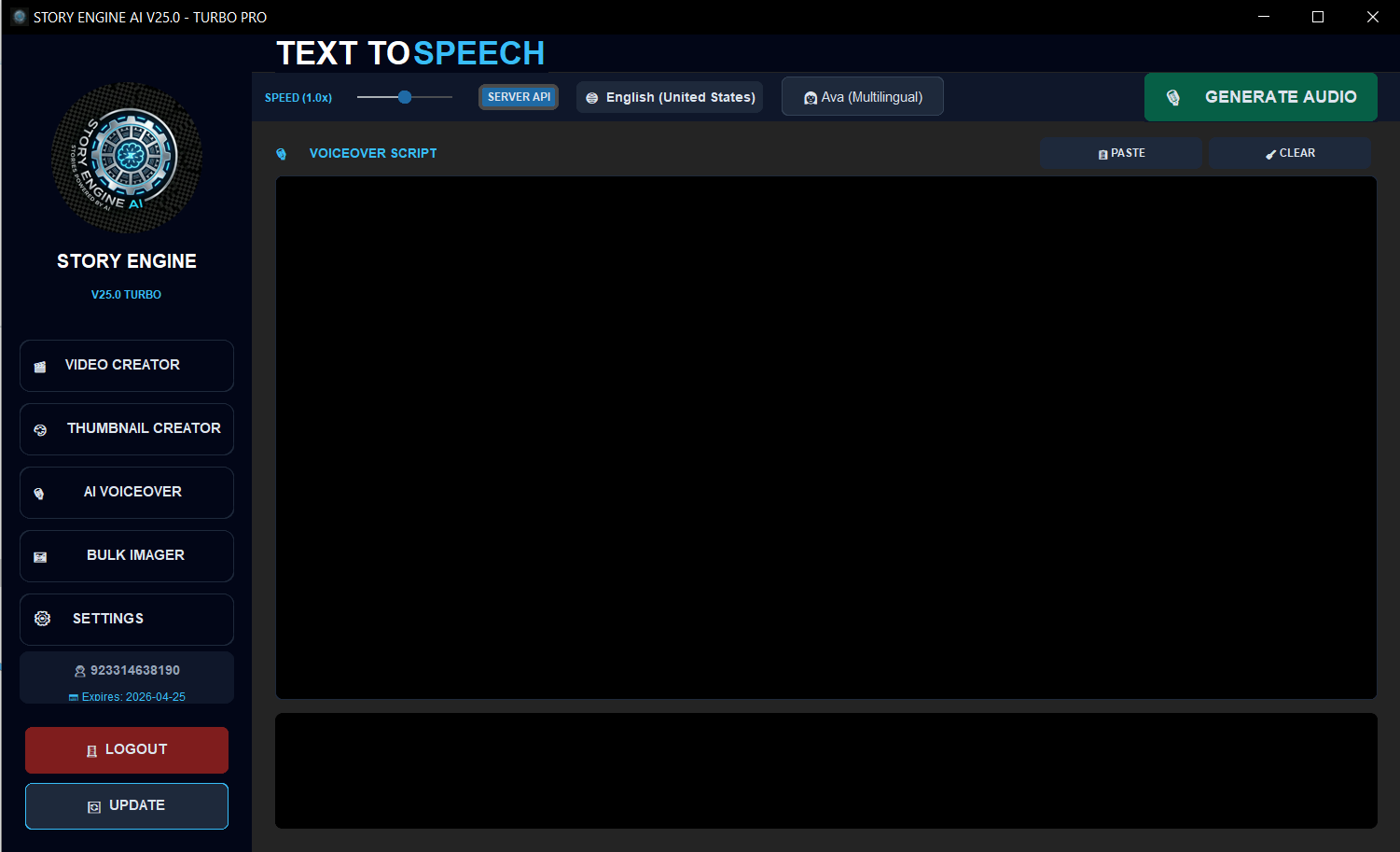Click the AI Voiceover microphone icon
The height and width of the screenshot is (852, 1400).
click(39, 493)
